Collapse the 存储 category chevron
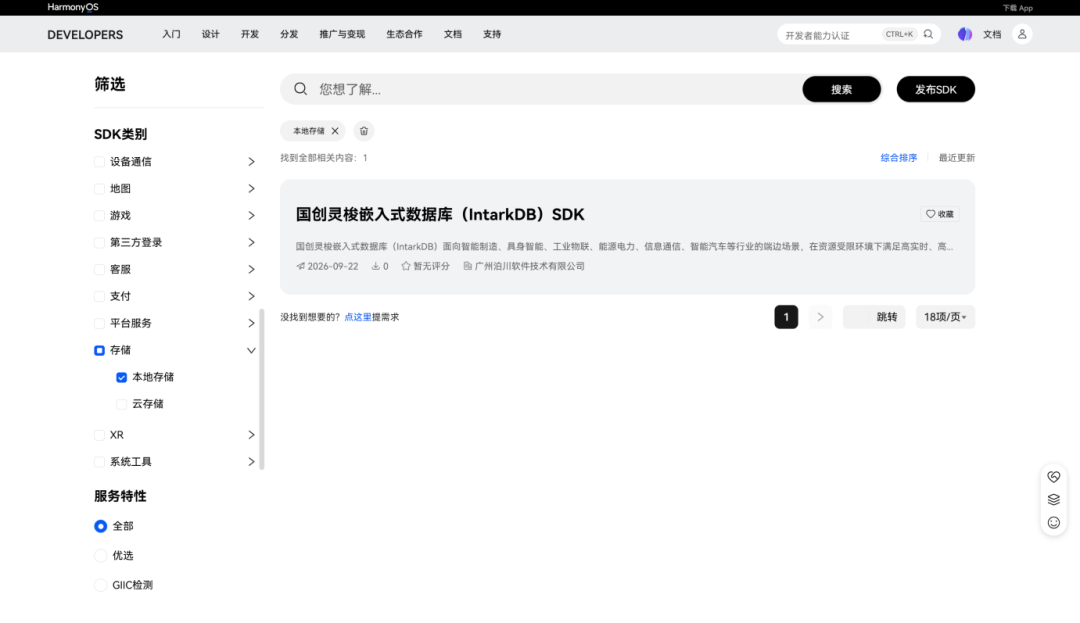This screenshot has width=1080, height=623. [251, 350]
